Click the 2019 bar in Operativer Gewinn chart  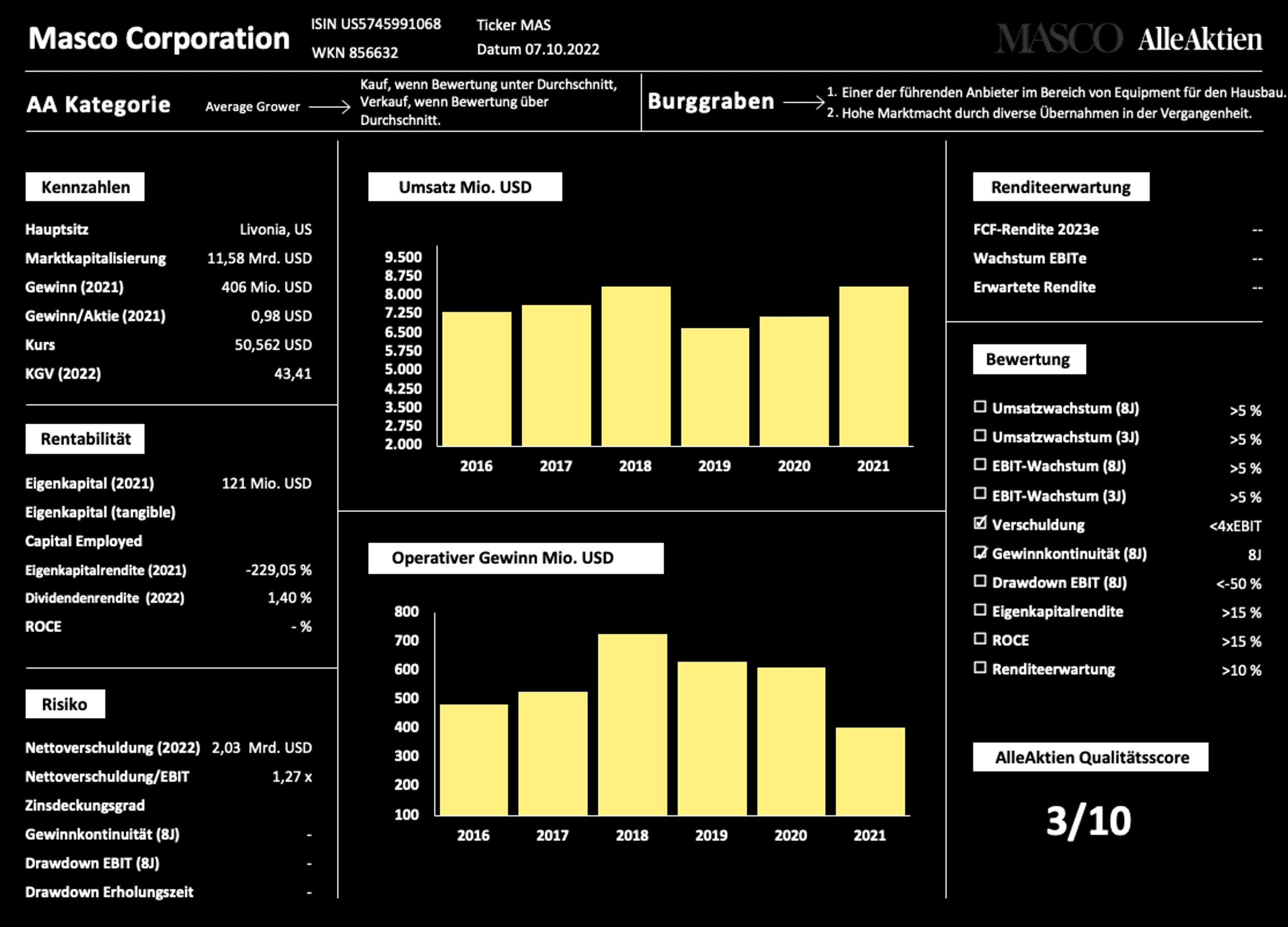(x=712, y=738)
